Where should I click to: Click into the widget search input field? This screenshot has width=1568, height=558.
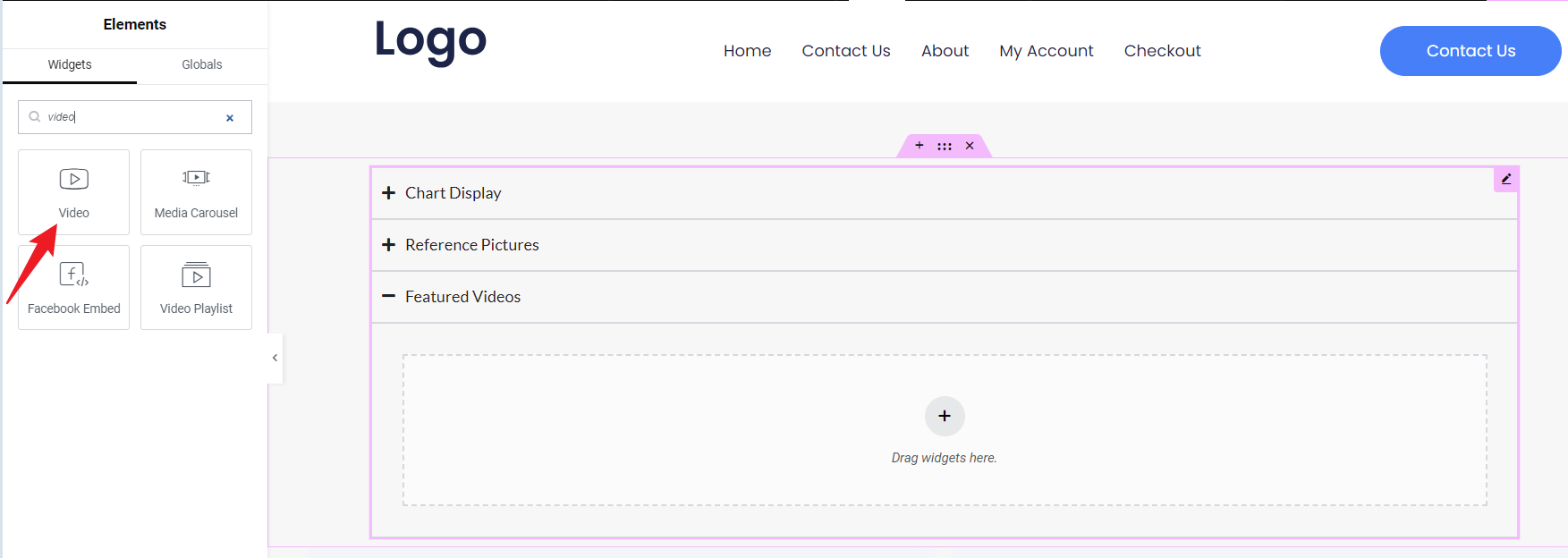(x=134, y=117)
